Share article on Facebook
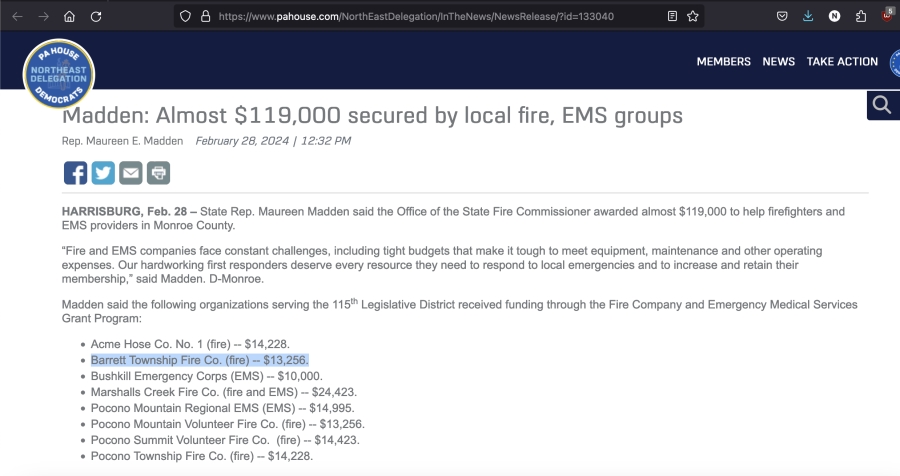 click(75, 173)
